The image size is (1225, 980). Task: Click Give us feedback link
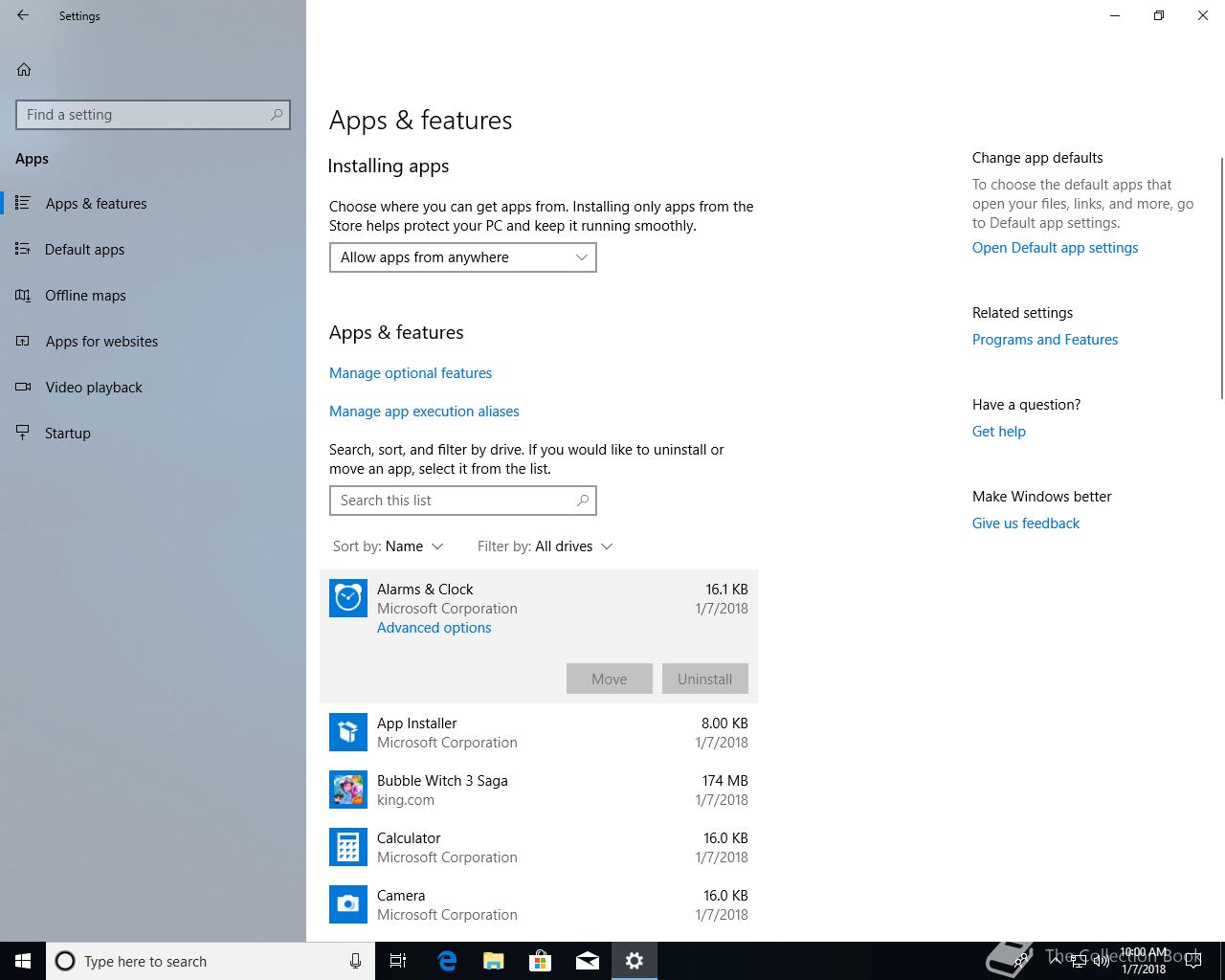[x=1026, y=523]
